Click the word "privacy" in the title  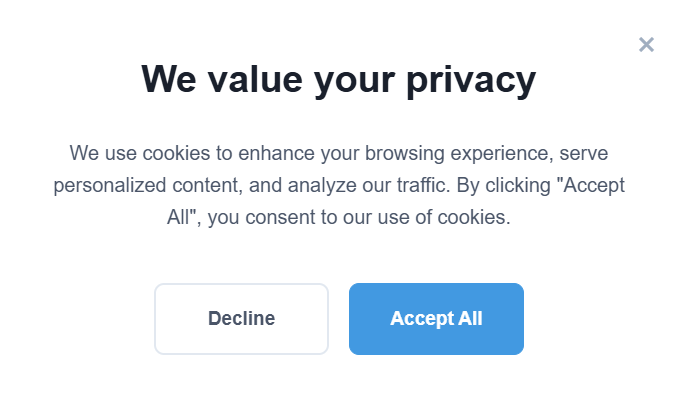[x=471, y=81]
